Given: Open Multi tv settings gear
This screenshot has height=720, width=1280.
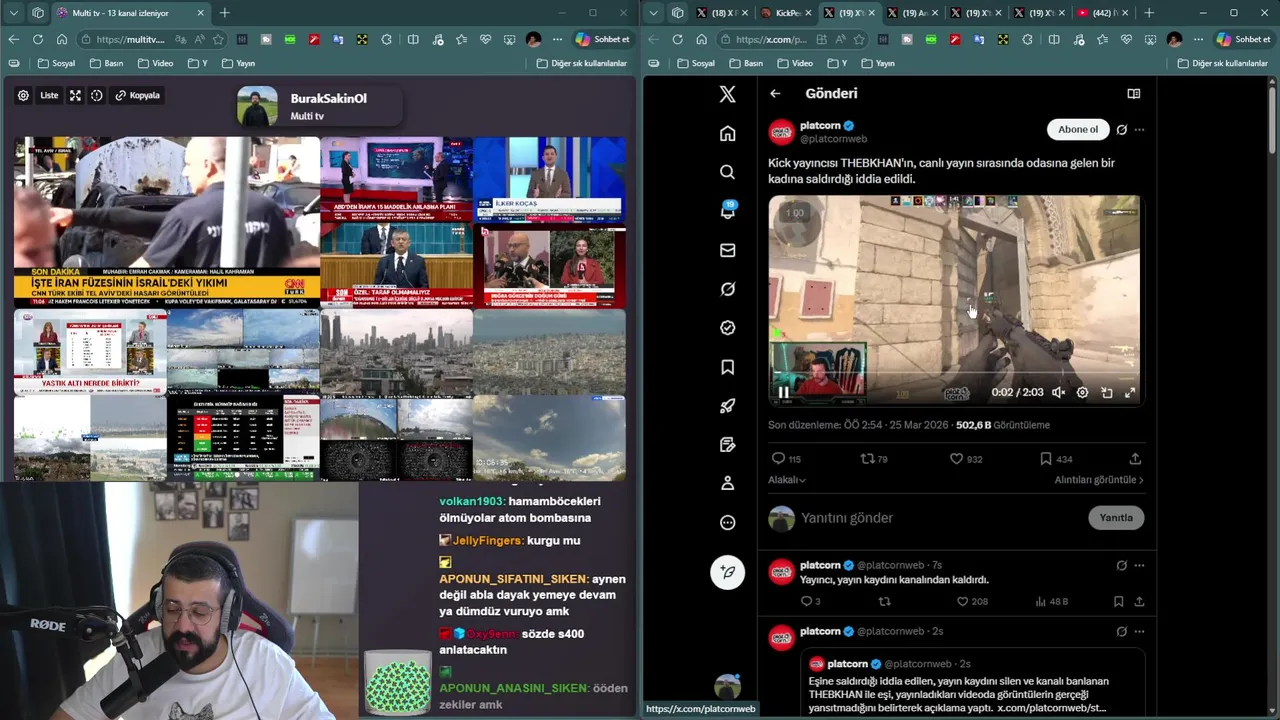Looking at the screenshot, I should tap(23, 95).
